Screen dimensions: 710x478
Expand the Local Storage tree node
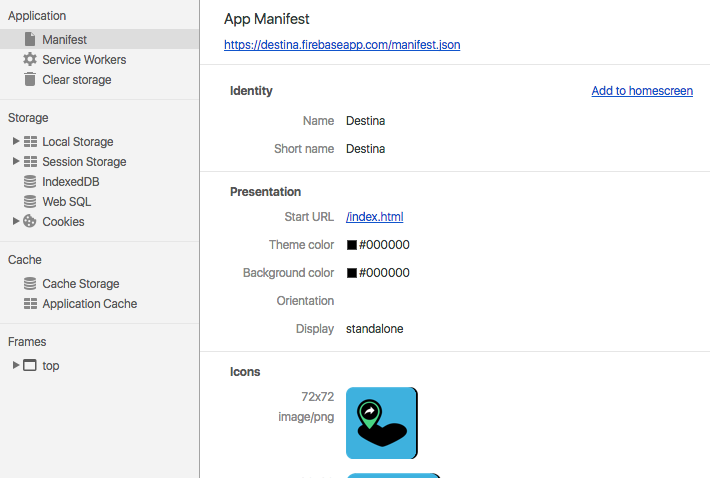click(x=16, y=141)
